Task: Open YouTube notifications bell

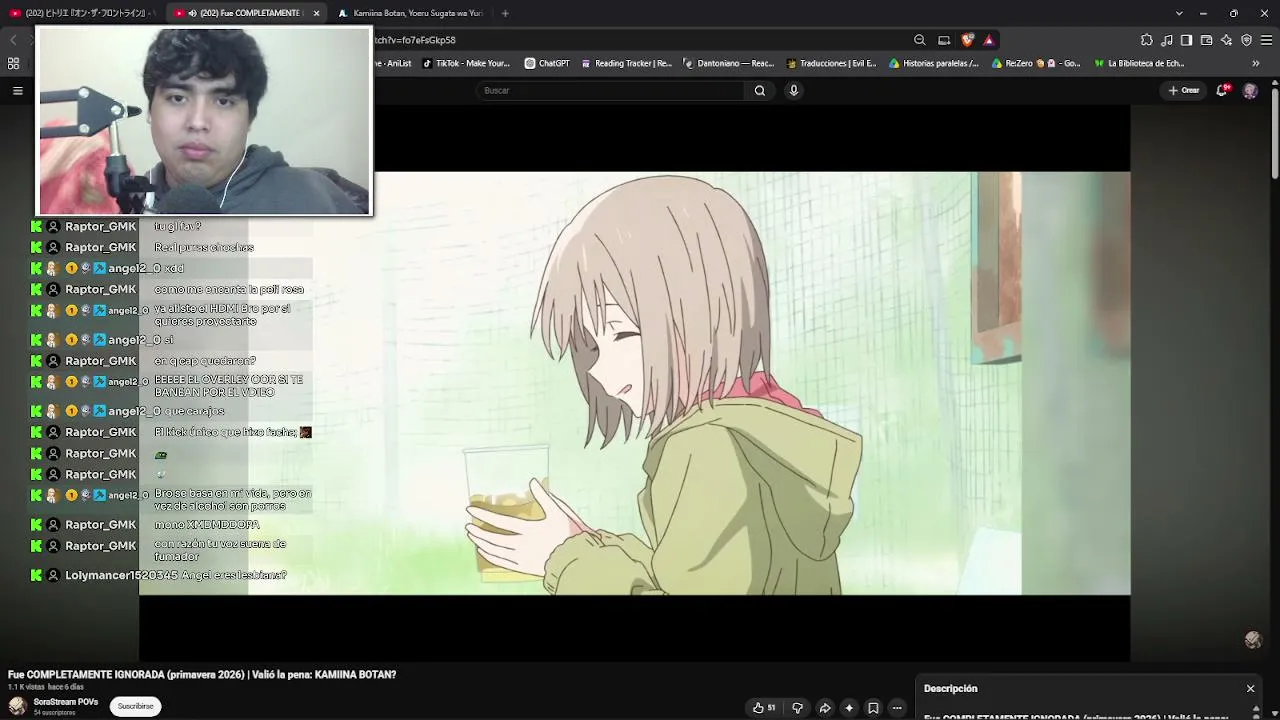Action: (x=1223, y=91)
